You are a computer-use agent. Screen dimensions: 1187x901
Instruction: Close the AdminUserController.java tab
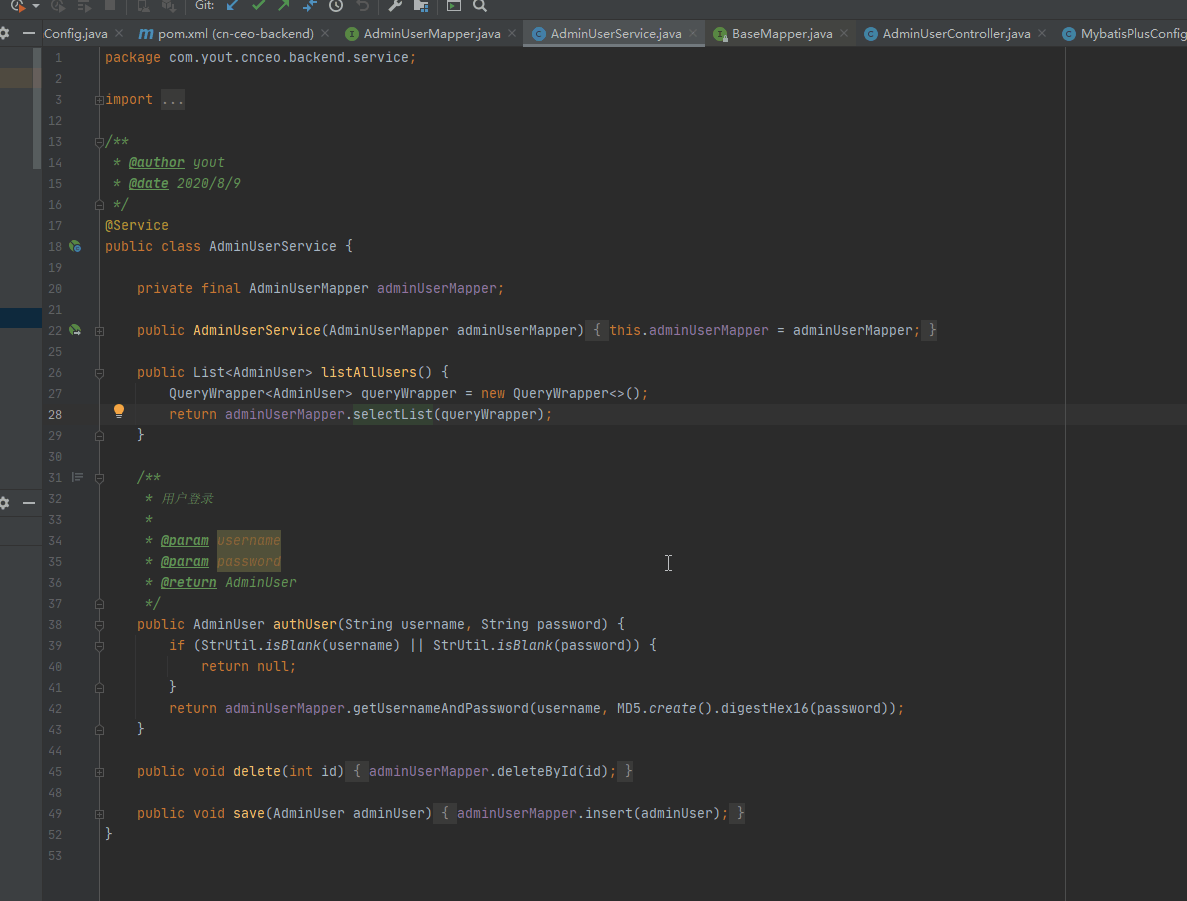tap(1042, 33)
